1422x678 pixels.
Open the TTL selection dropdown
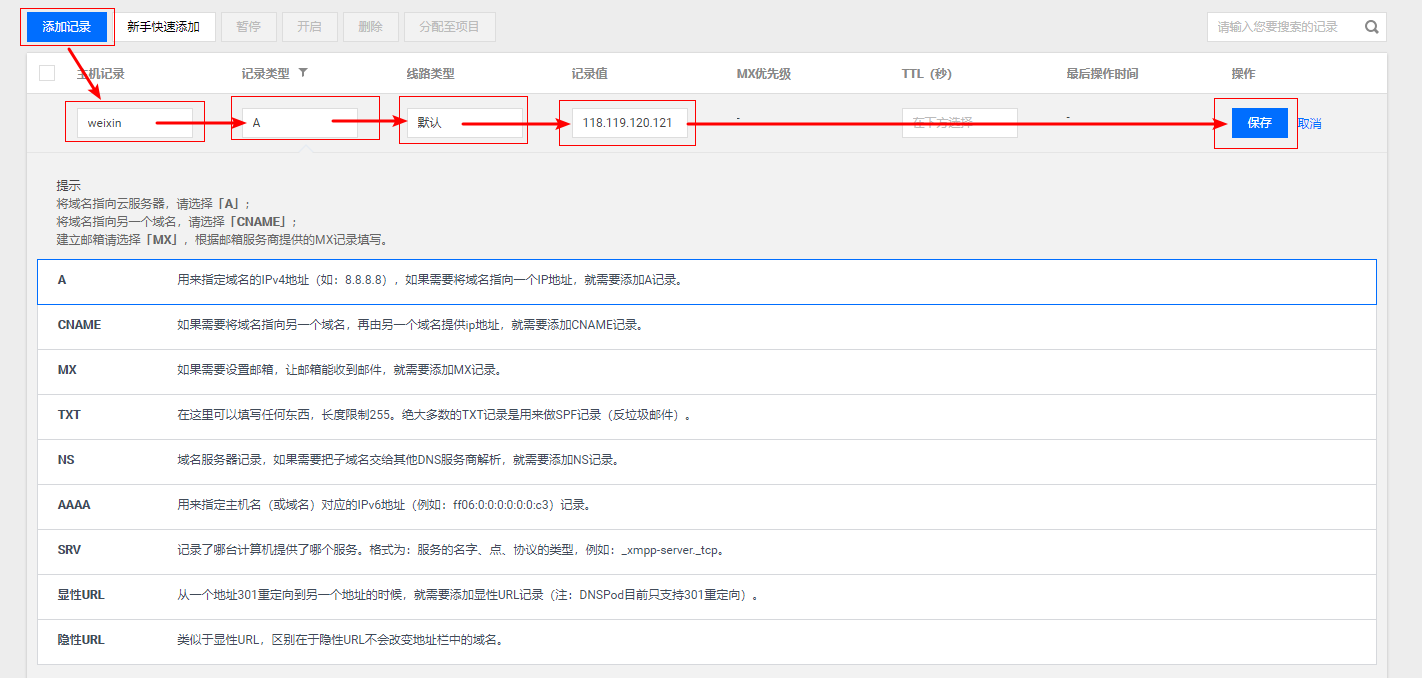[959, 123]
